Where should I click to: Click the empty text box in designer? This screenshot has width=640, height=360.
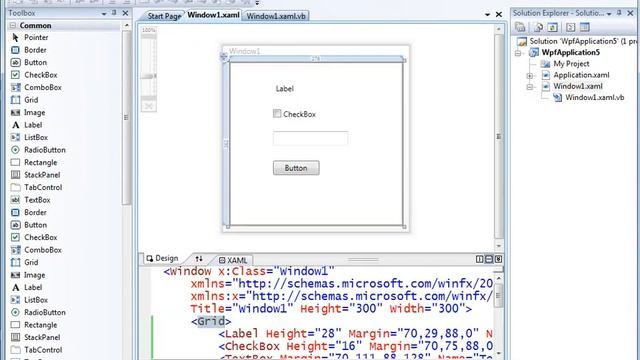pyautogui.click(x=310, y=138)
